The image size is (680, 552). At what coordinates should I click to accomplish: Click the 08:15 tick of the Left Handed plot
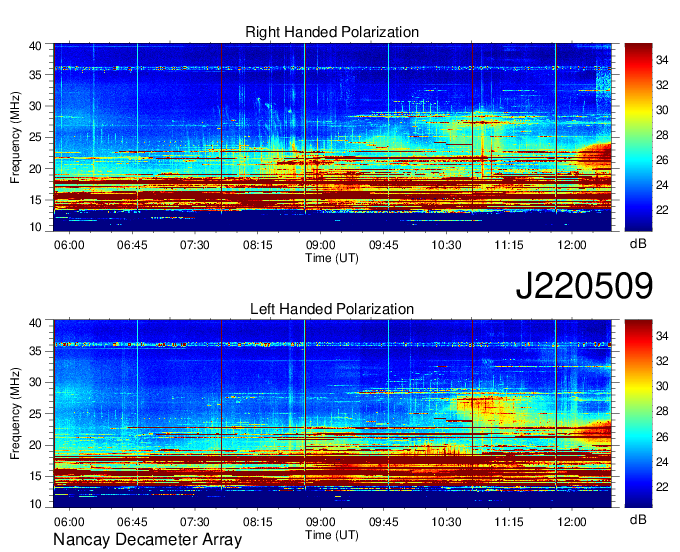(x=258, y=522)
